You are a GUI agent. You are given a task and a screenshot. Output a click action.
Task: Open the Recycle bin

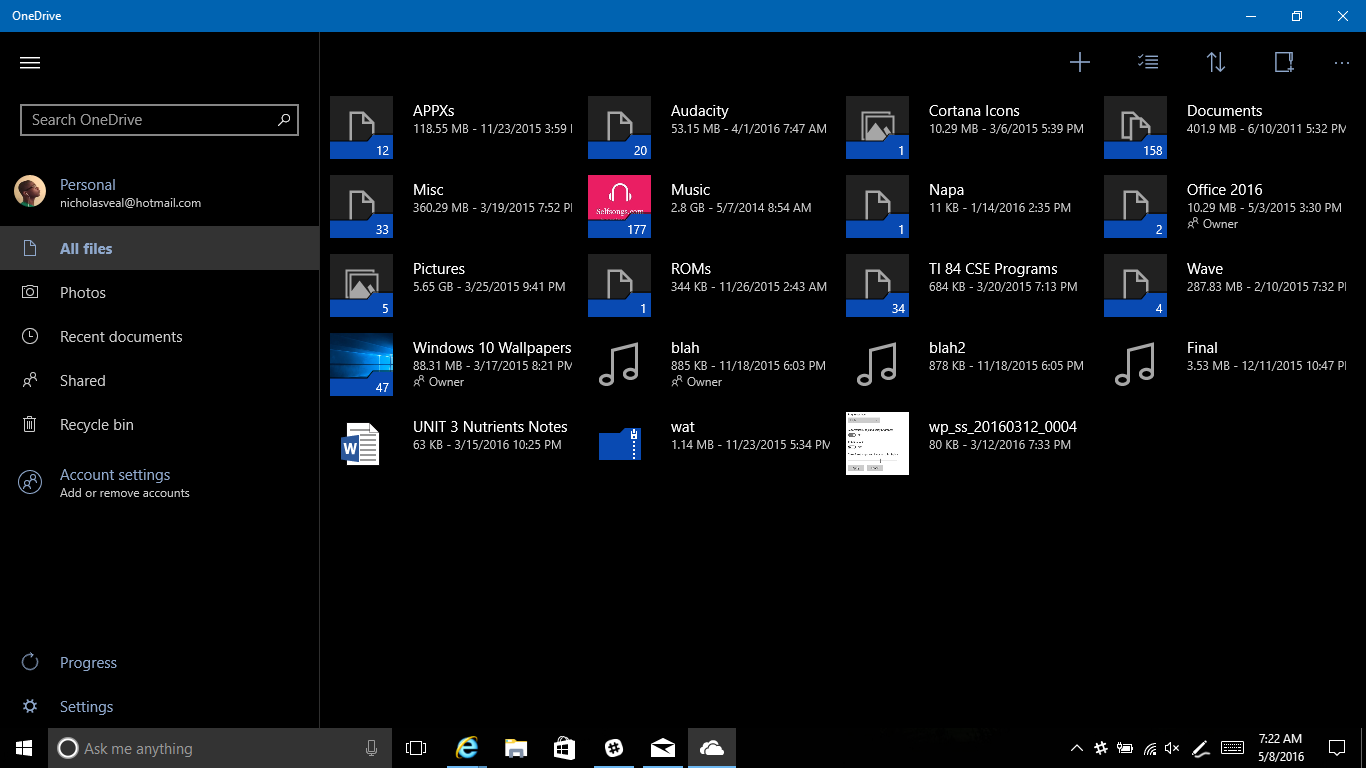coord(160,424)
